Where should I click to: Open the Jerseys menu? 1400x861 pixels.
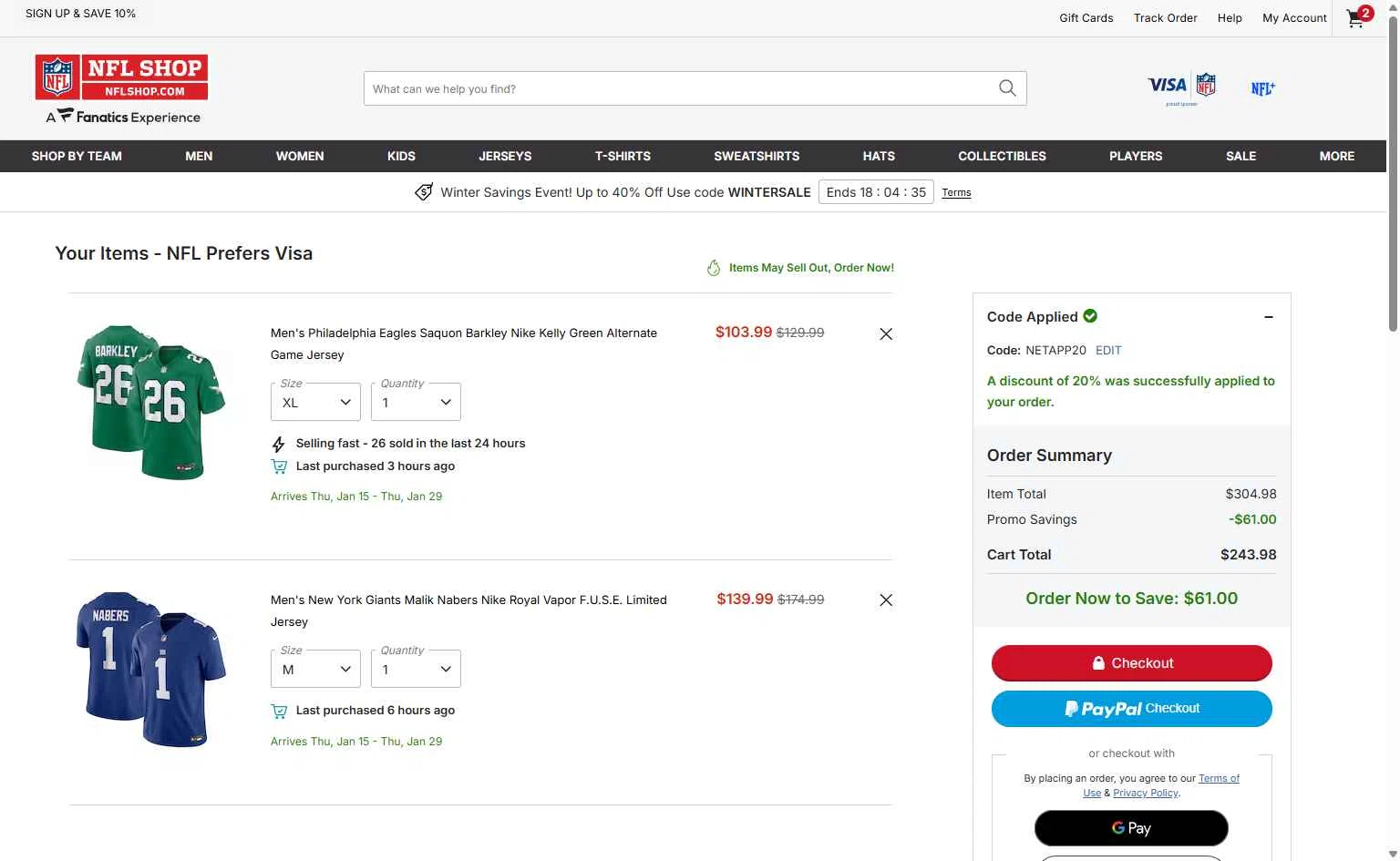coord(505,156)
